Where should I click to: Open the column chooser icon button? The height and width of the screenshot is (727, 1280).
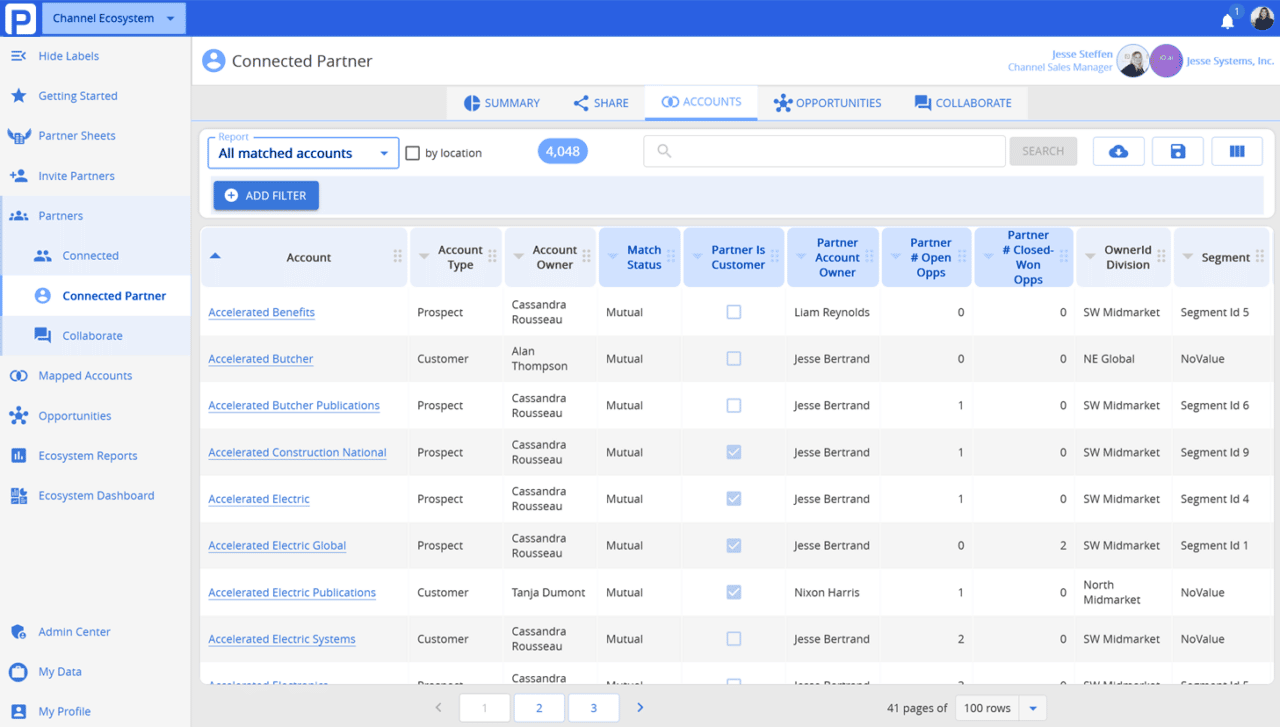[x=1237, y=151]
